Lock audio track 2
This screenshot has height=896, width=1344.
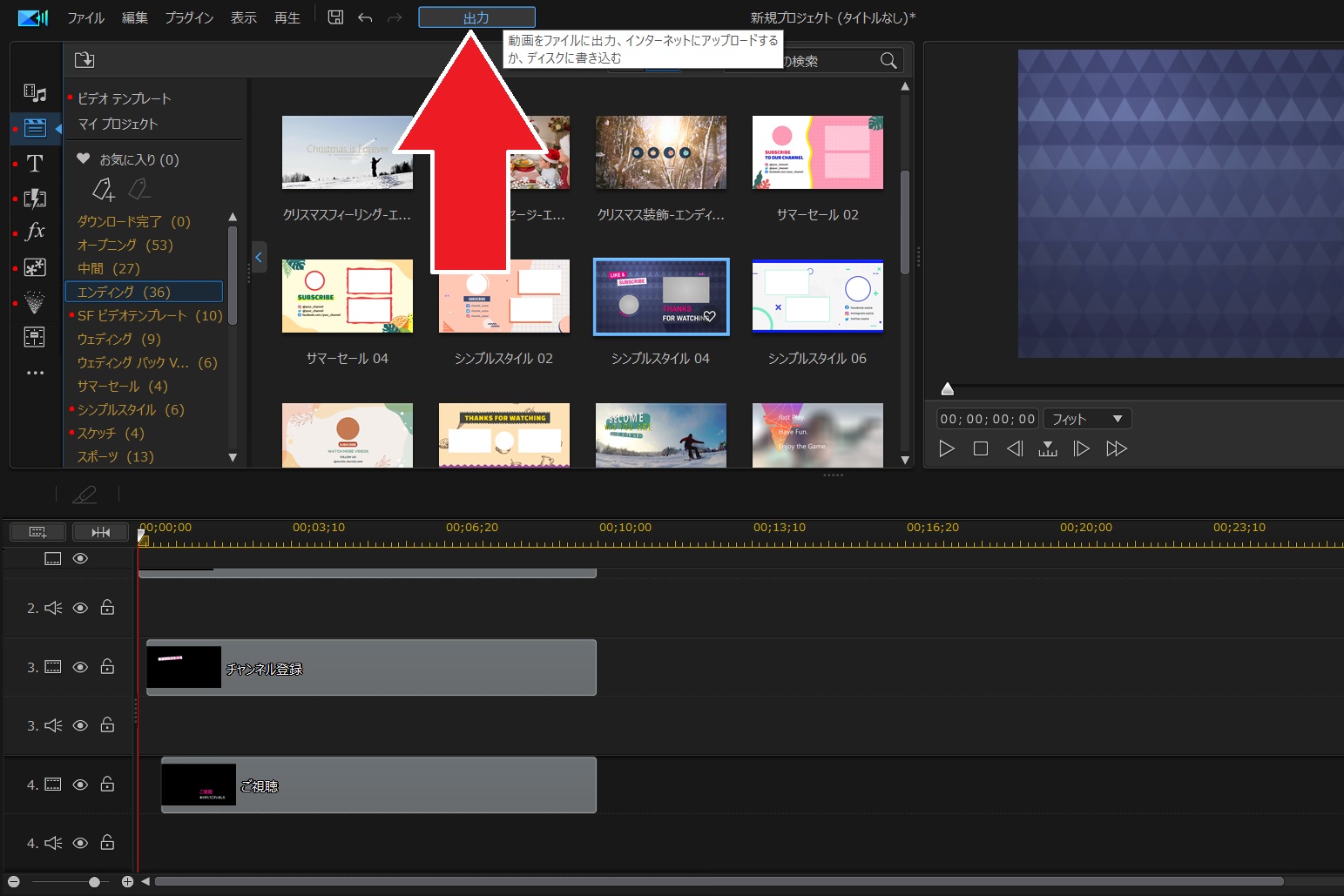pos(107,607)
